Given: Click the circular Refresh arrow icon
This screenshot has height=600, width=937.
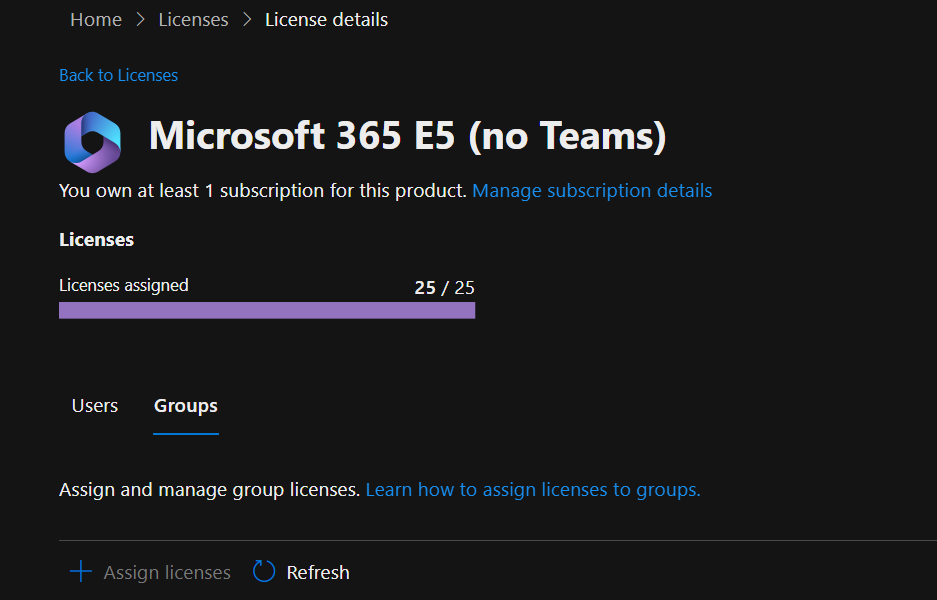Looking at the screenshot, I should pyautogui.click(x=263, y=571).
